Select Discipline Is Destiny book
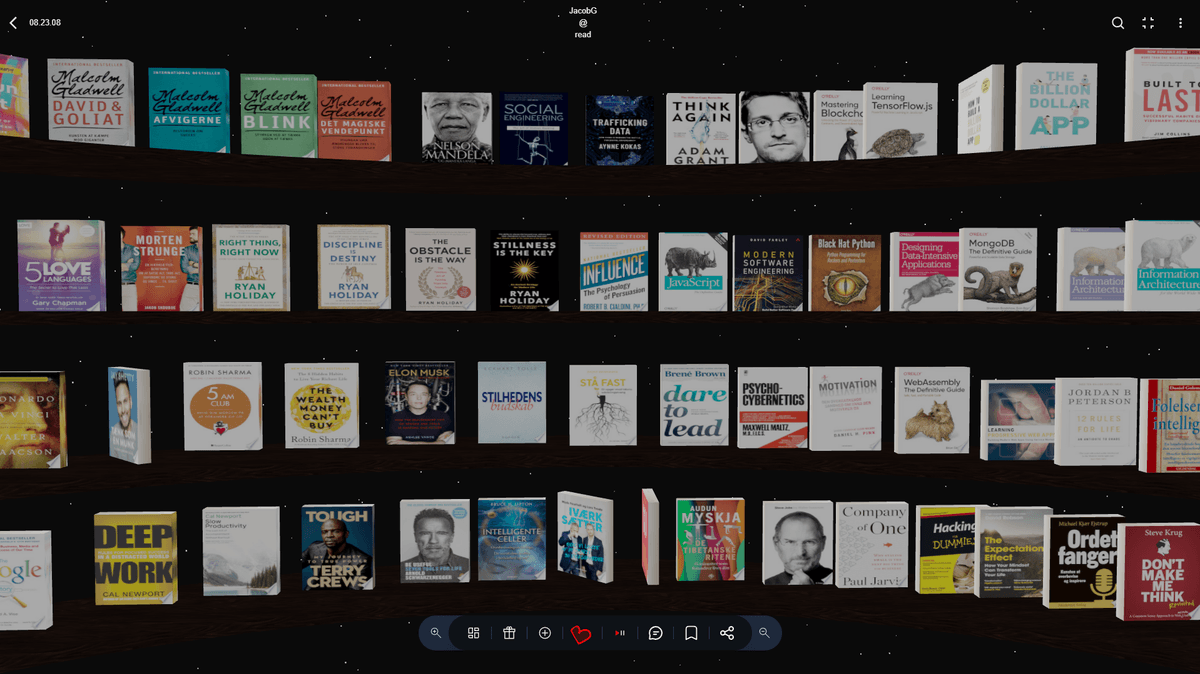This screenshot has height=674, width=1200. coord(354,267)
